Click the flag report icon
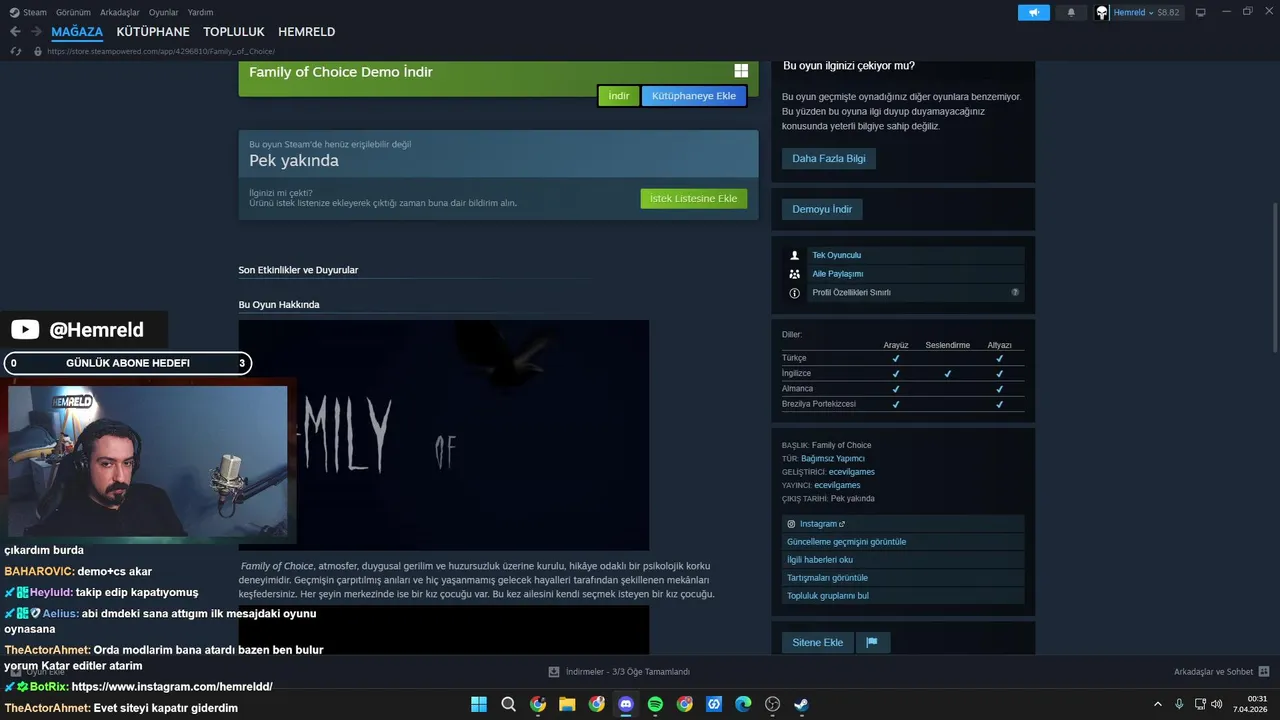 872,642
